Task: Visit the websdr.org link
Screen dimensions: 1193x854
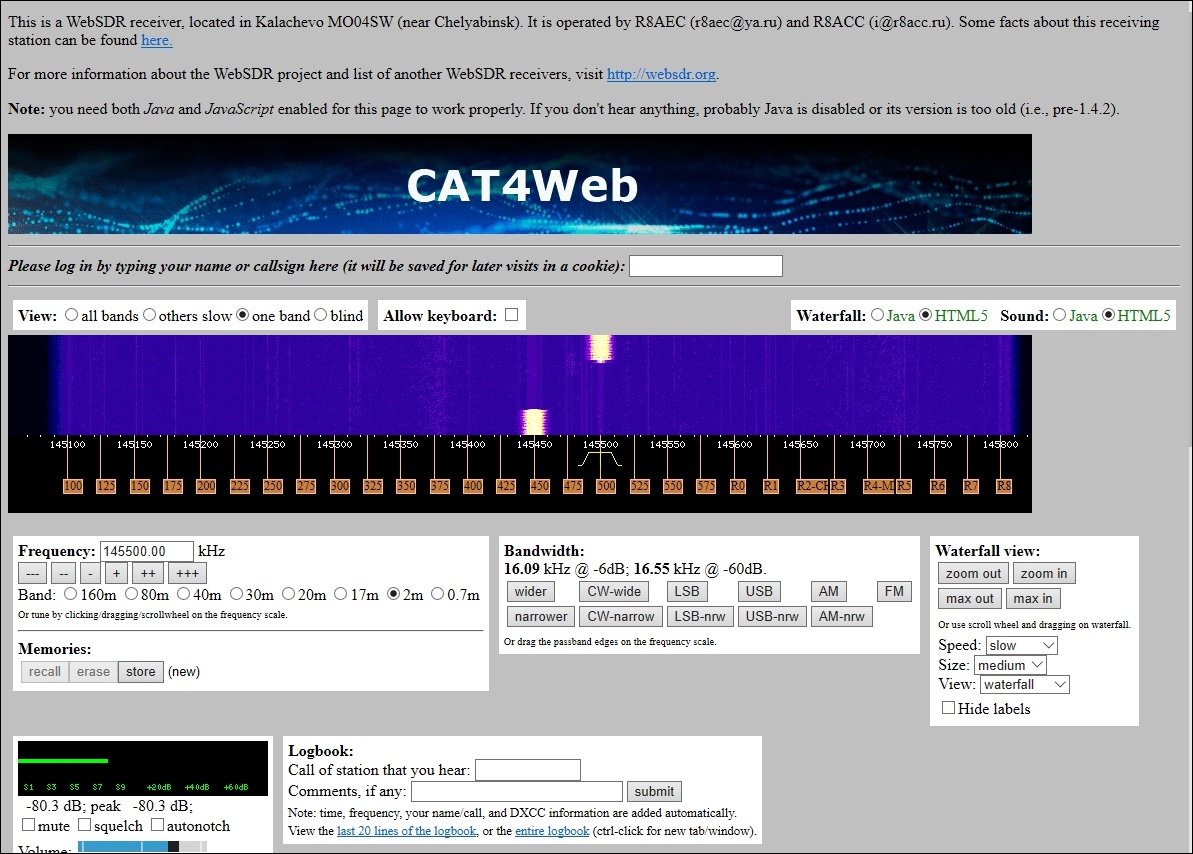Action: (661, 74)
